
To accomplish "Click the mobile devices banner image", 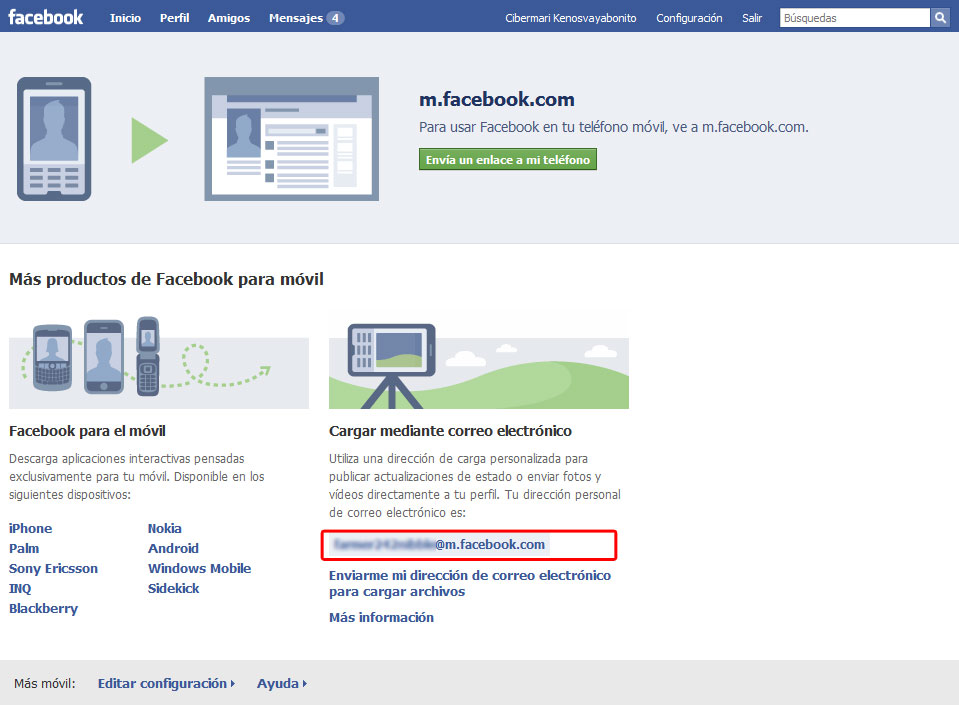I will 159,362.
